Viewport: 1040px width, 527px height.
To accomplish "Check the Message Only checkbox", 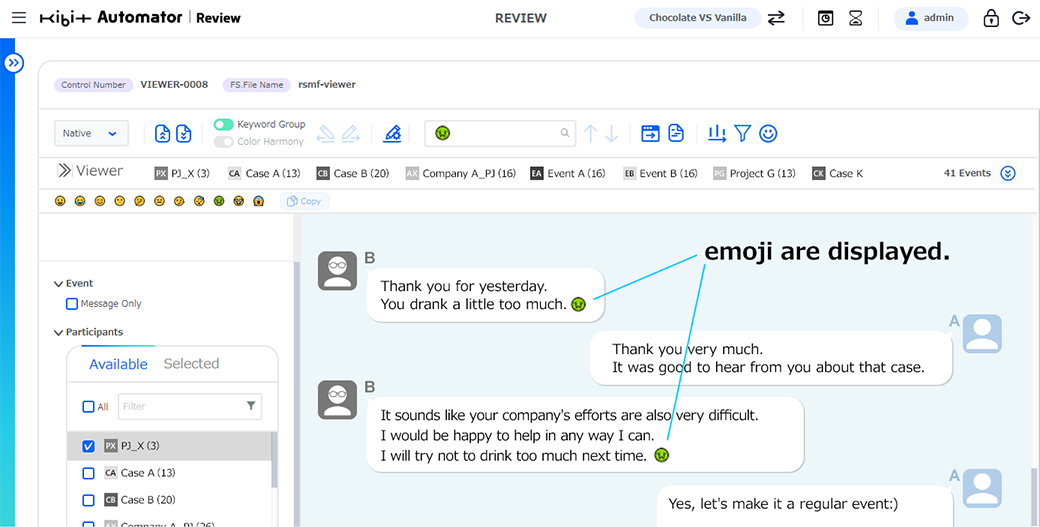I will click(x=72, y=304).
